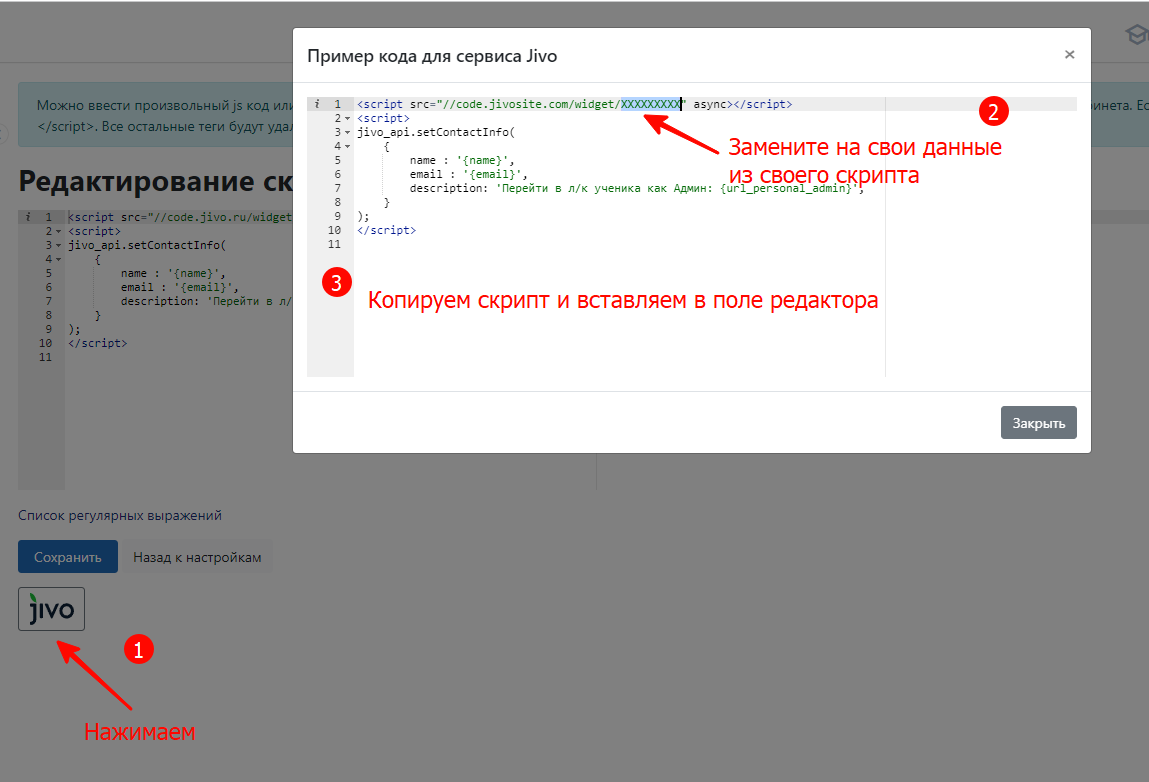Click the Сохранить button
Image resolution: width=1149 pixels, height=782 pixels.
[x=67, y=557]
